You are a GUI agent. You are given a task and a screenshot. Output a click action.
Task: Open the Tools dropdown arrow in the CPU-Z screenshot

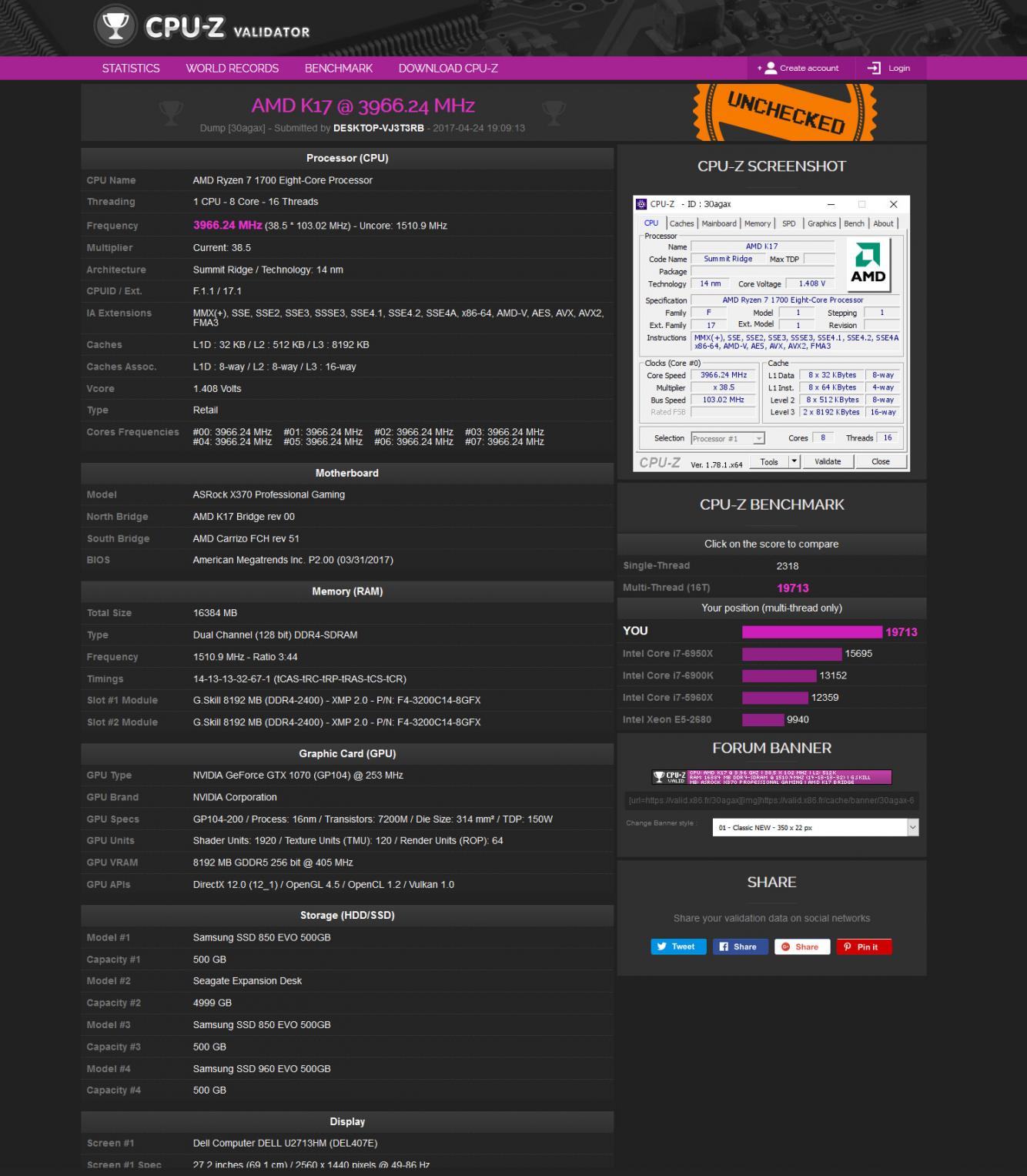point(795,461)
